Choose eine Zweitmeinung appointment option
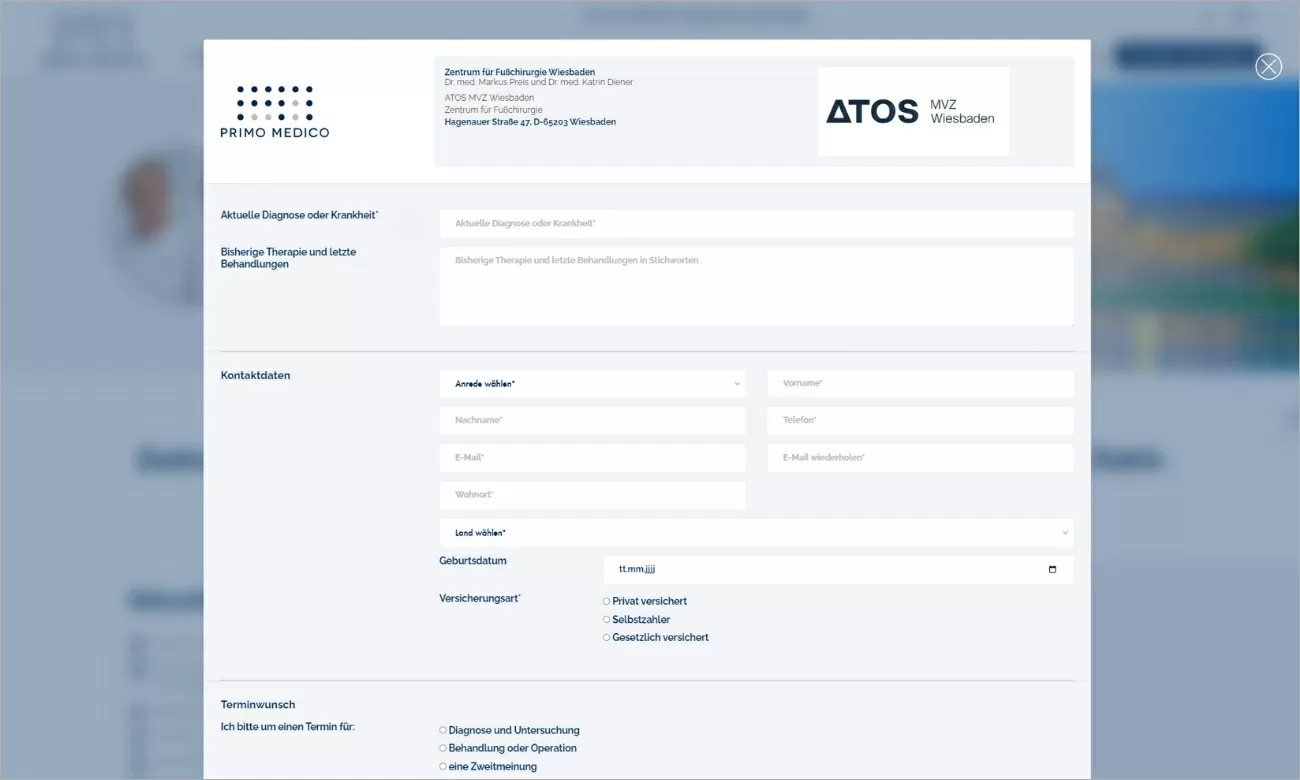Screen dimensions: 1300x780 [442, 765]
